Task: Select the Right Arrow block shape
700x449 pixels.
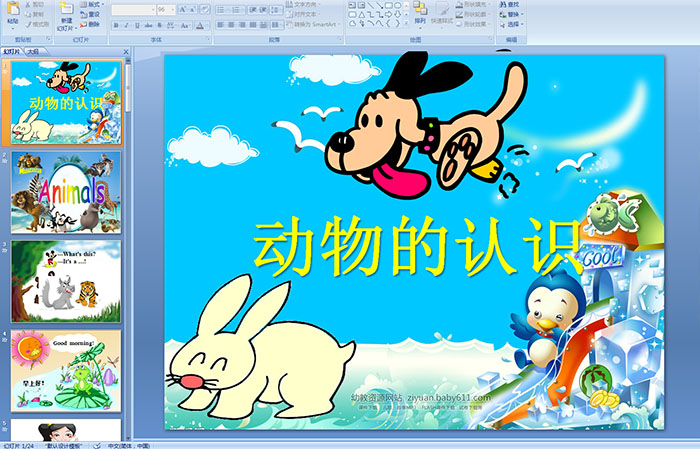Action: coord(389,14)
